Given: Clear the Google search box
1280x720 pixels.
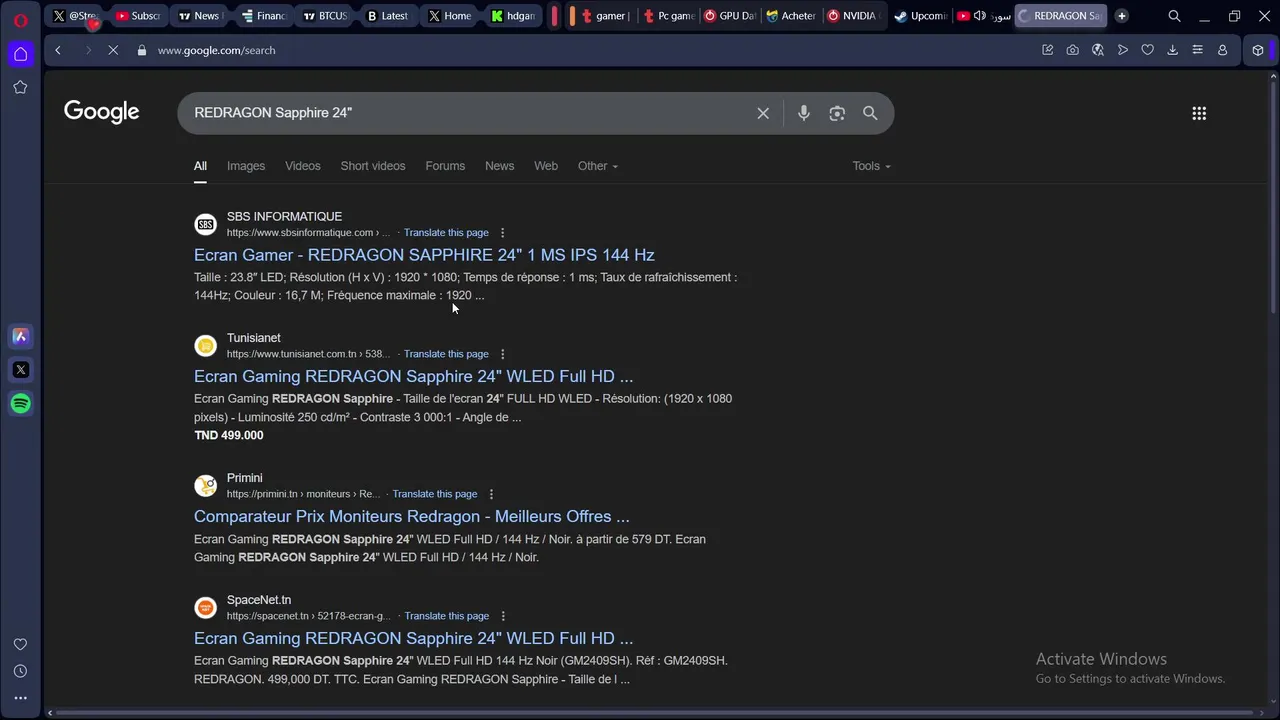Looking at the screenshot, I should pos(763,113).
